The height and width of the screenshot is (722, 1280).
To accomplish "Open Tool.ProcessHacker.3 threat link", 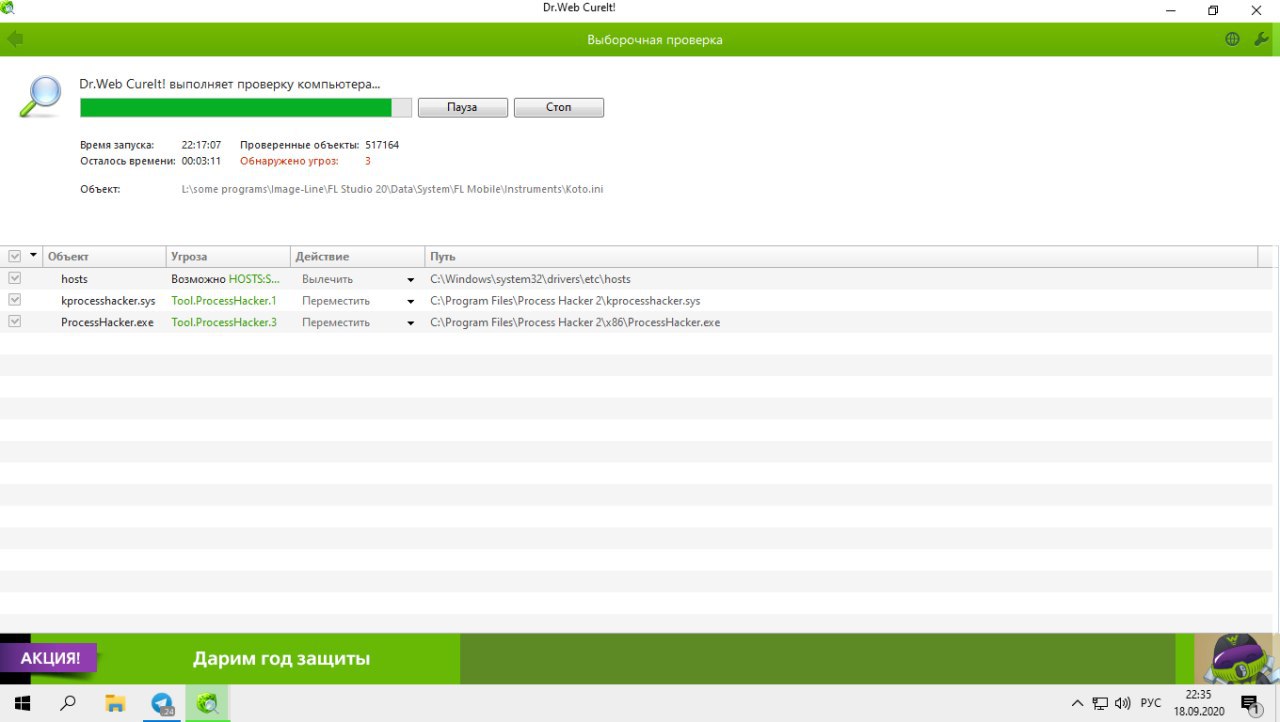I will pyautogui.click(x=224, y=322).
